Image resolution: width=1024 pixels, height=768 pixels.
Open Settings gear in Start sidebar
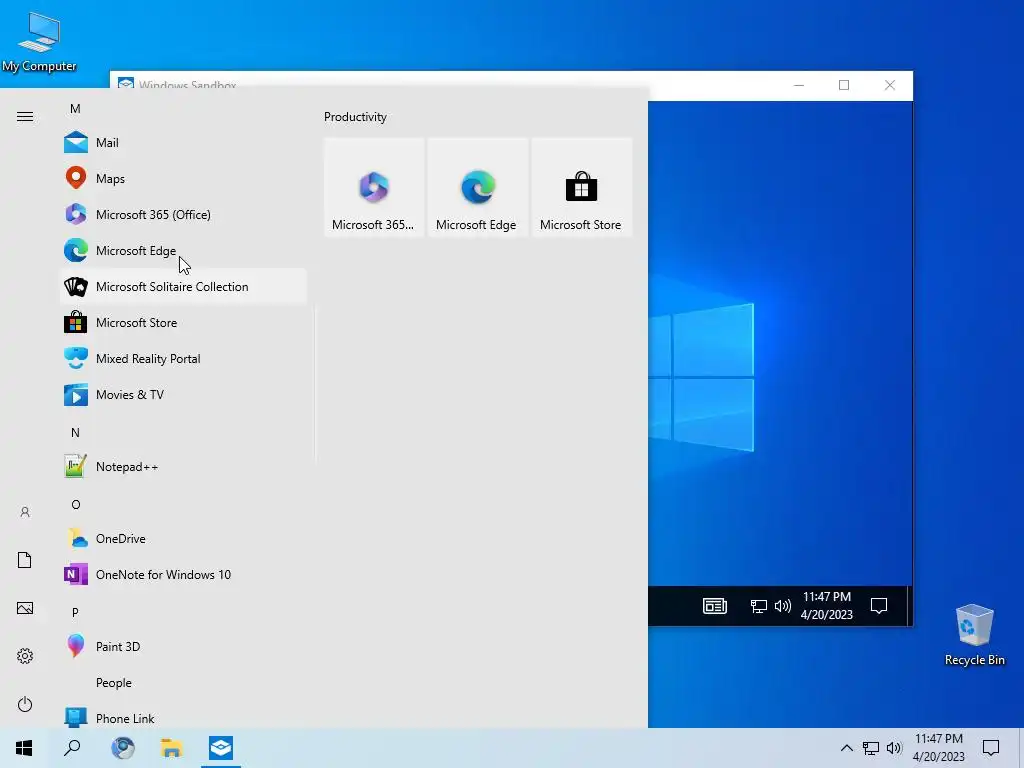[25, 656]
